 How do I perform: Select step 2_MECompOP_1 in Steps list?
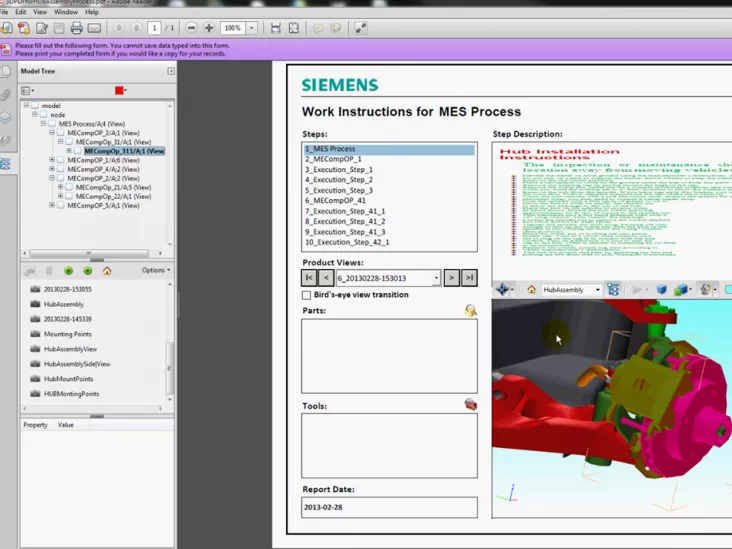tap(389, 159)
